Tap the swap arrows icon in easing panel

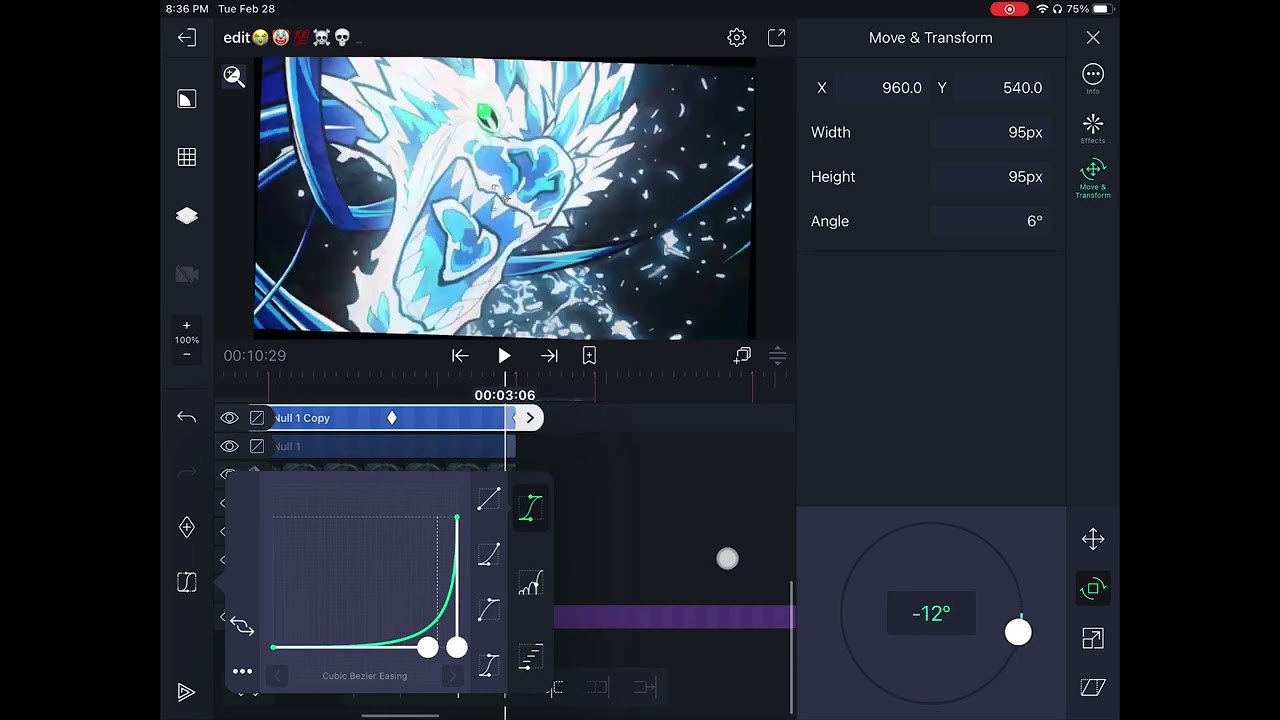[242, 626]
